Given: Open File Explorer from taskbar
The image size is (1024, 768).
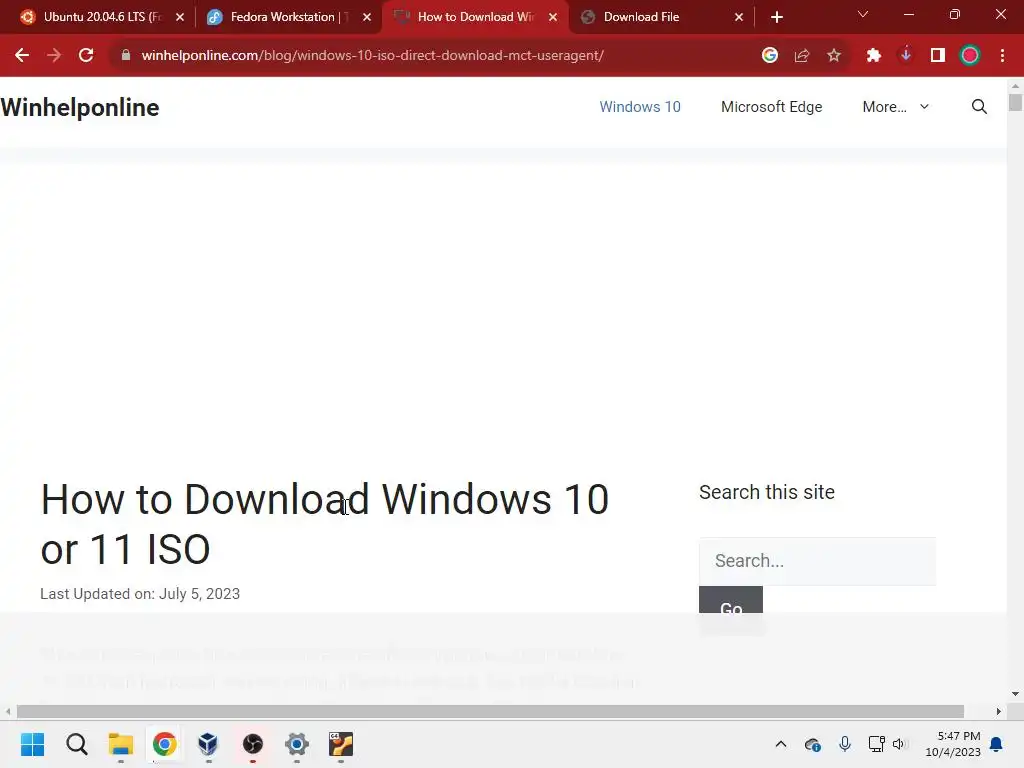Looking at the screenshot, I should [121, 744].
